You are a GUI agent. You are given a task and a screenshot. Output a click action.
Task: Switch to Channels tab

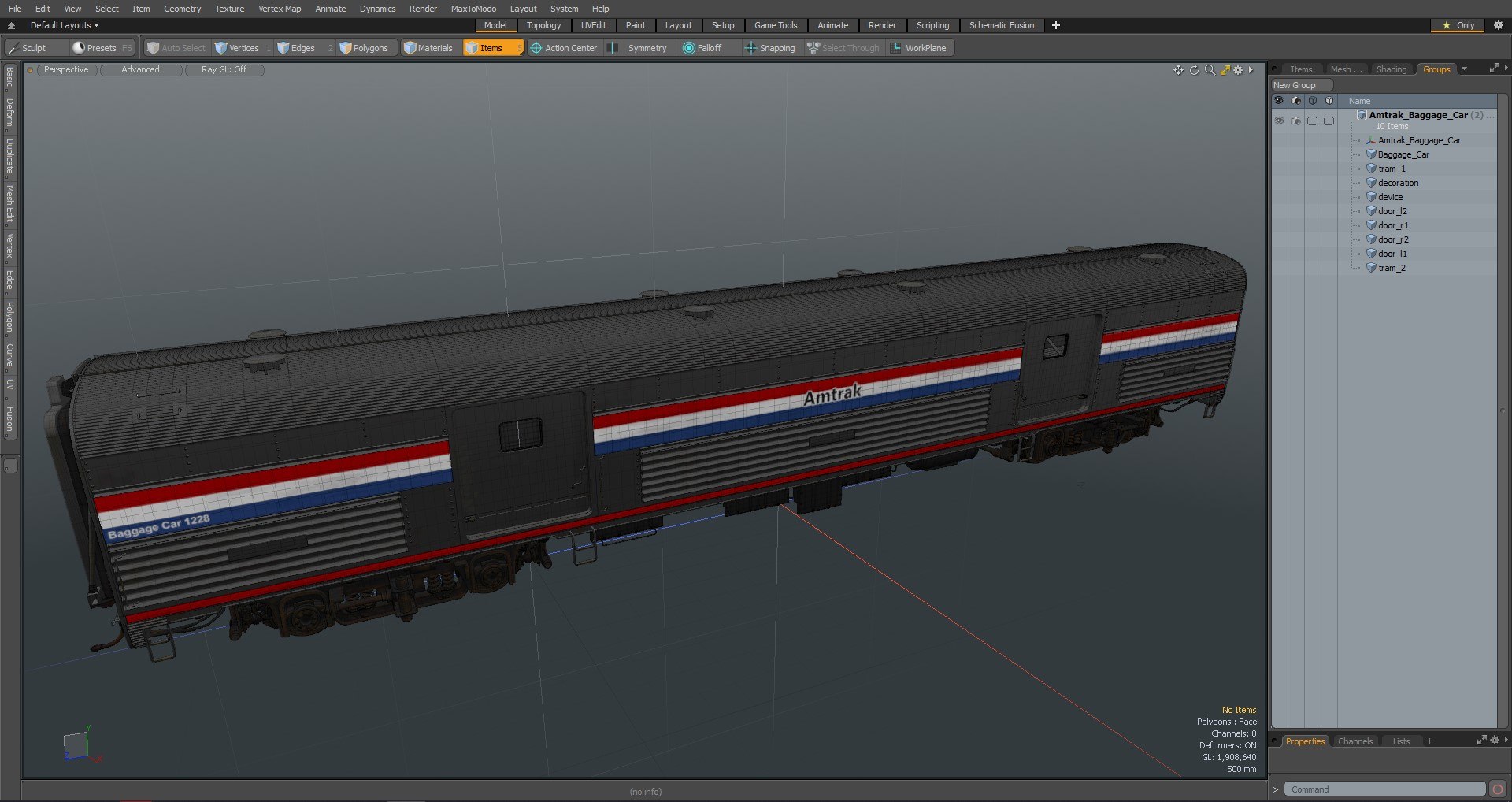click(x=1355, y=741)
